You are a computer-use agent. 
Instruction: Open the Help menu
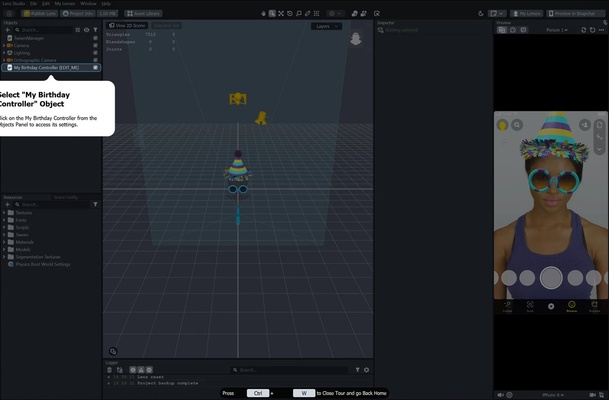tap(106, 3)
